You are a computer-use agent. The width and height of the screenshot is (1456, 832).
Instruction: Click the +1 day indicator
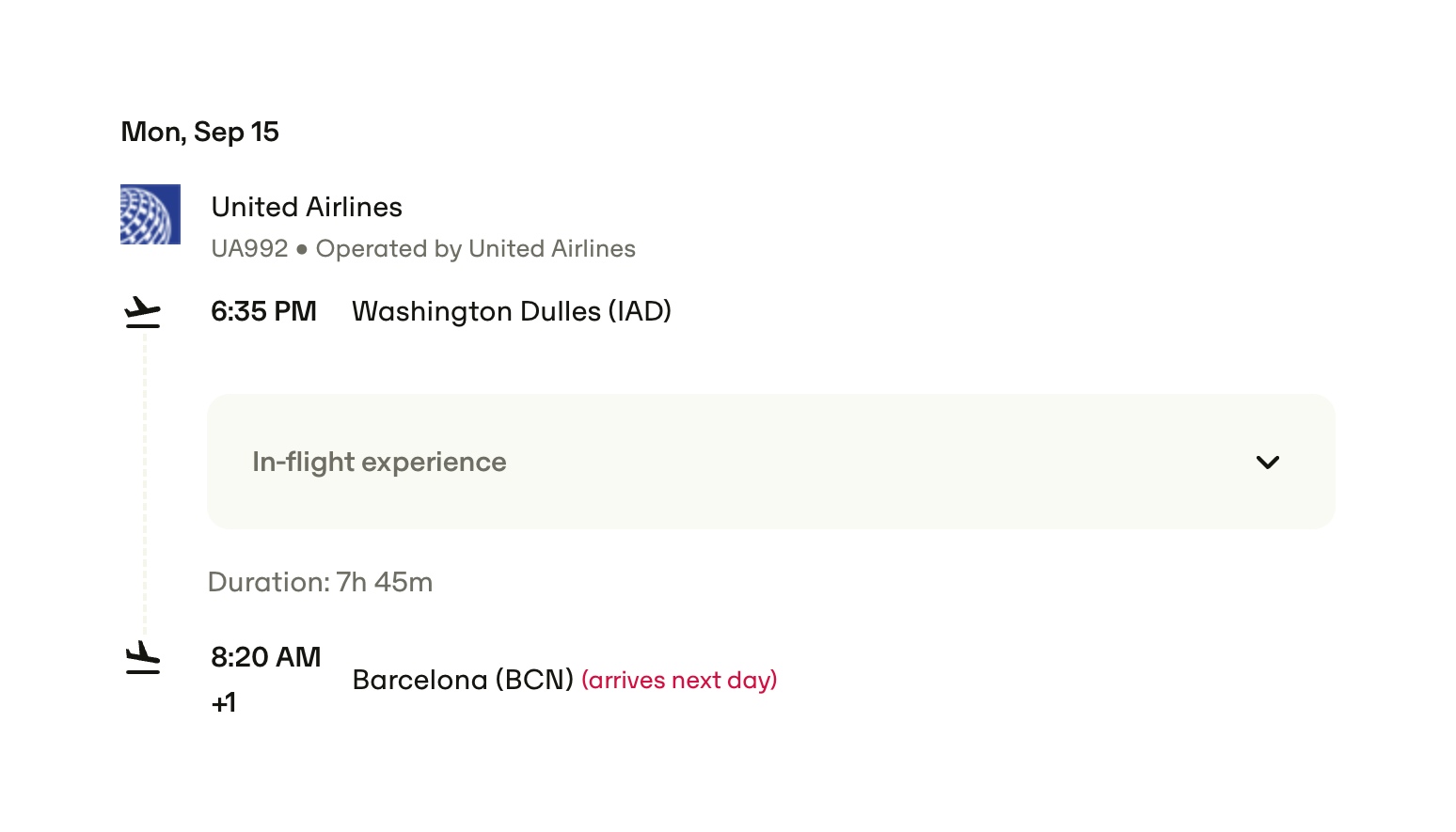tap(224, 702)
